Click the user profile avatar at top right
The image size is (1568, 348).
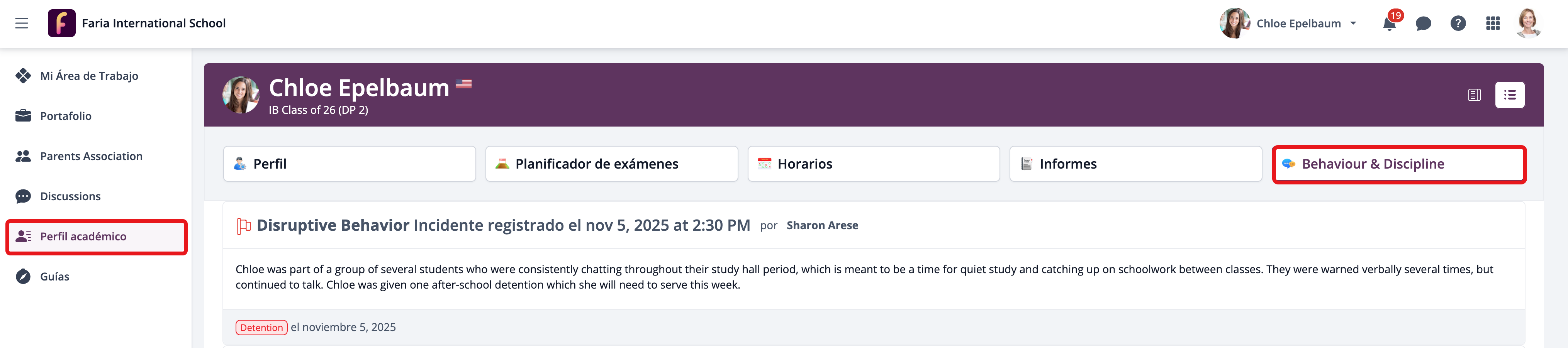click(x=1528, y=23)
